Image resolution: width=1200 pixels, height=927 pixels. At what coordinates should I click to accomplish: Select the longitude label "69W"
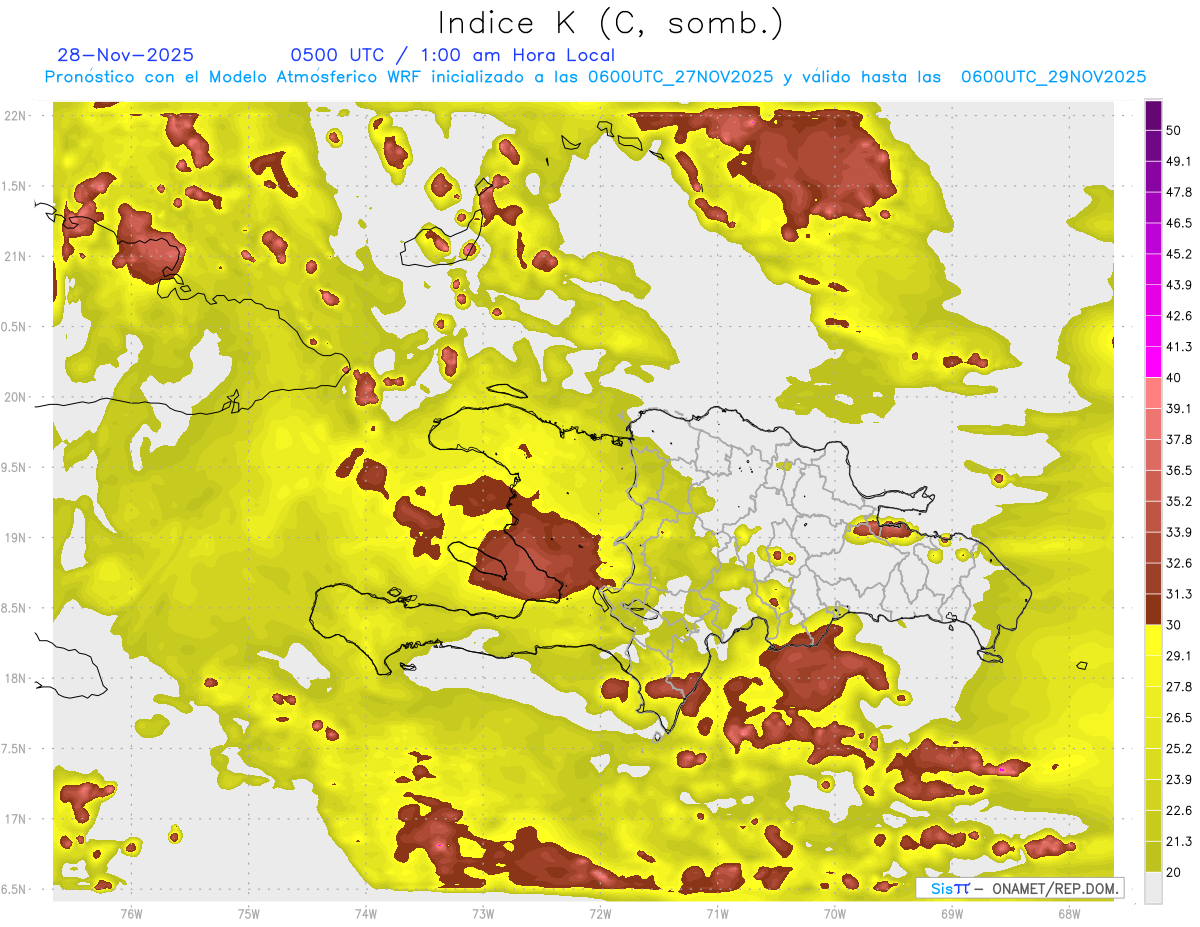952,914
